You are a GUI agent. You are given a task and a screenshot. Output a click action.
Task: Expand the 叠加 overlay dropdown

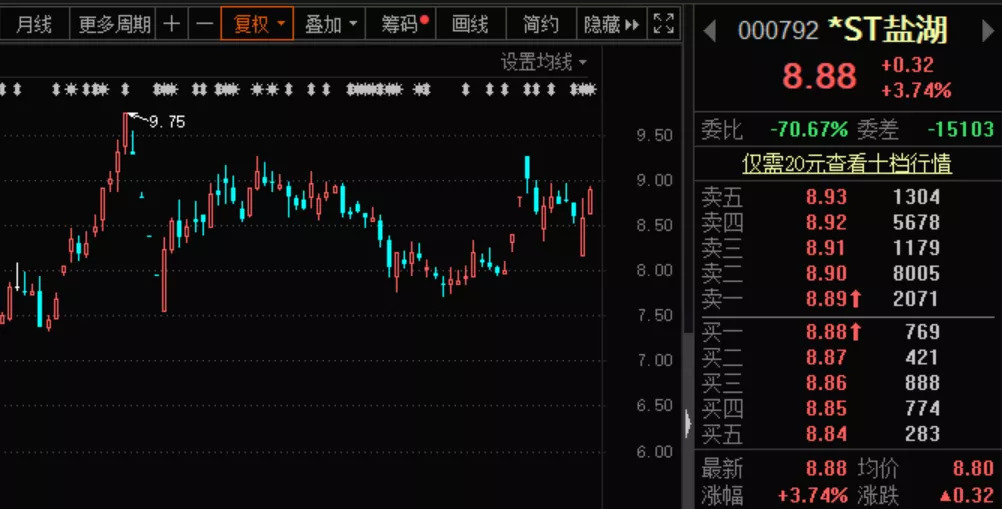pos(329,24)
